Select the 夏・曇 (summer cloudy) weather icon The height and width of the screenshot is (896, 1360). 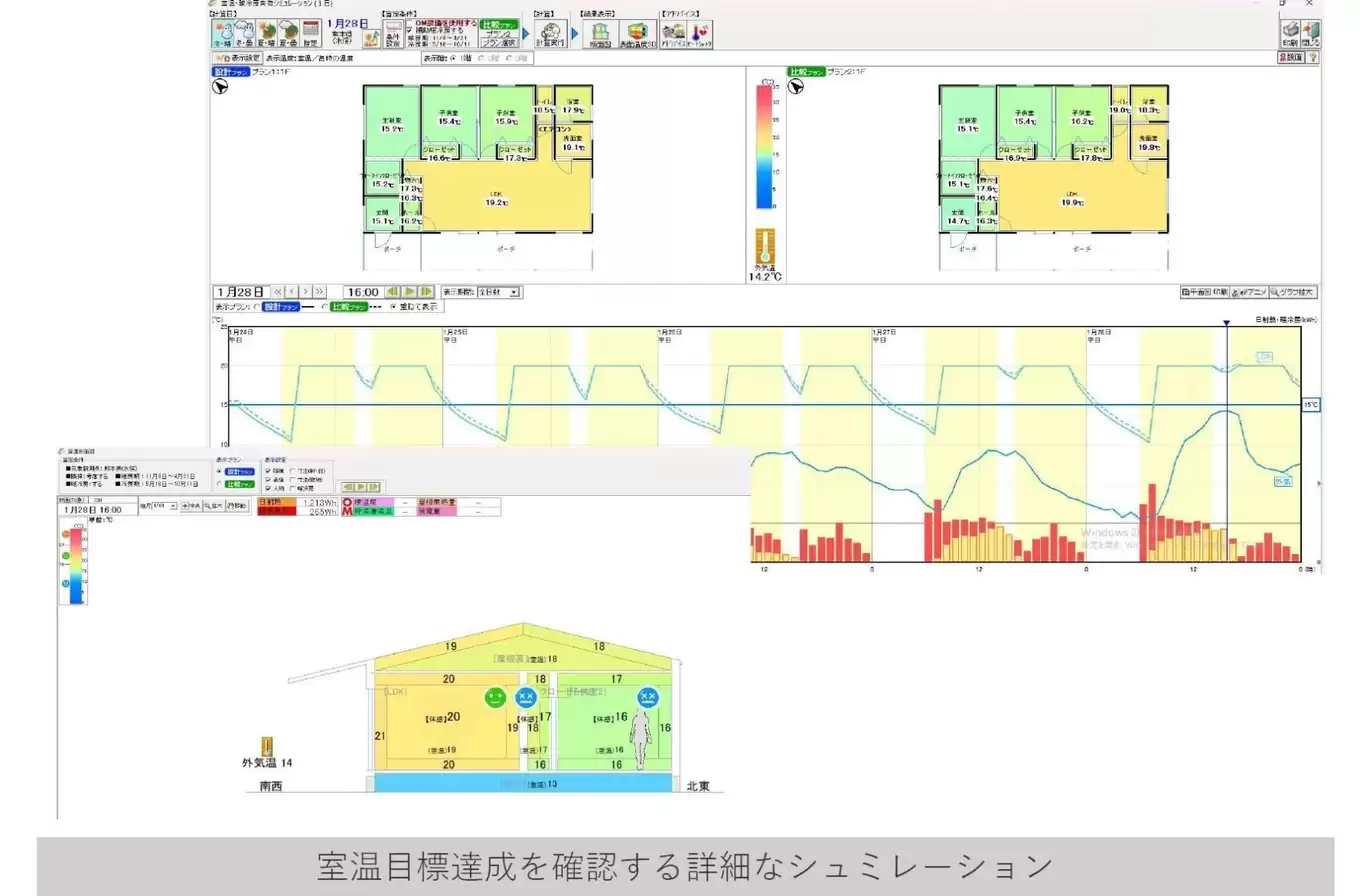(x=288, y=32)
